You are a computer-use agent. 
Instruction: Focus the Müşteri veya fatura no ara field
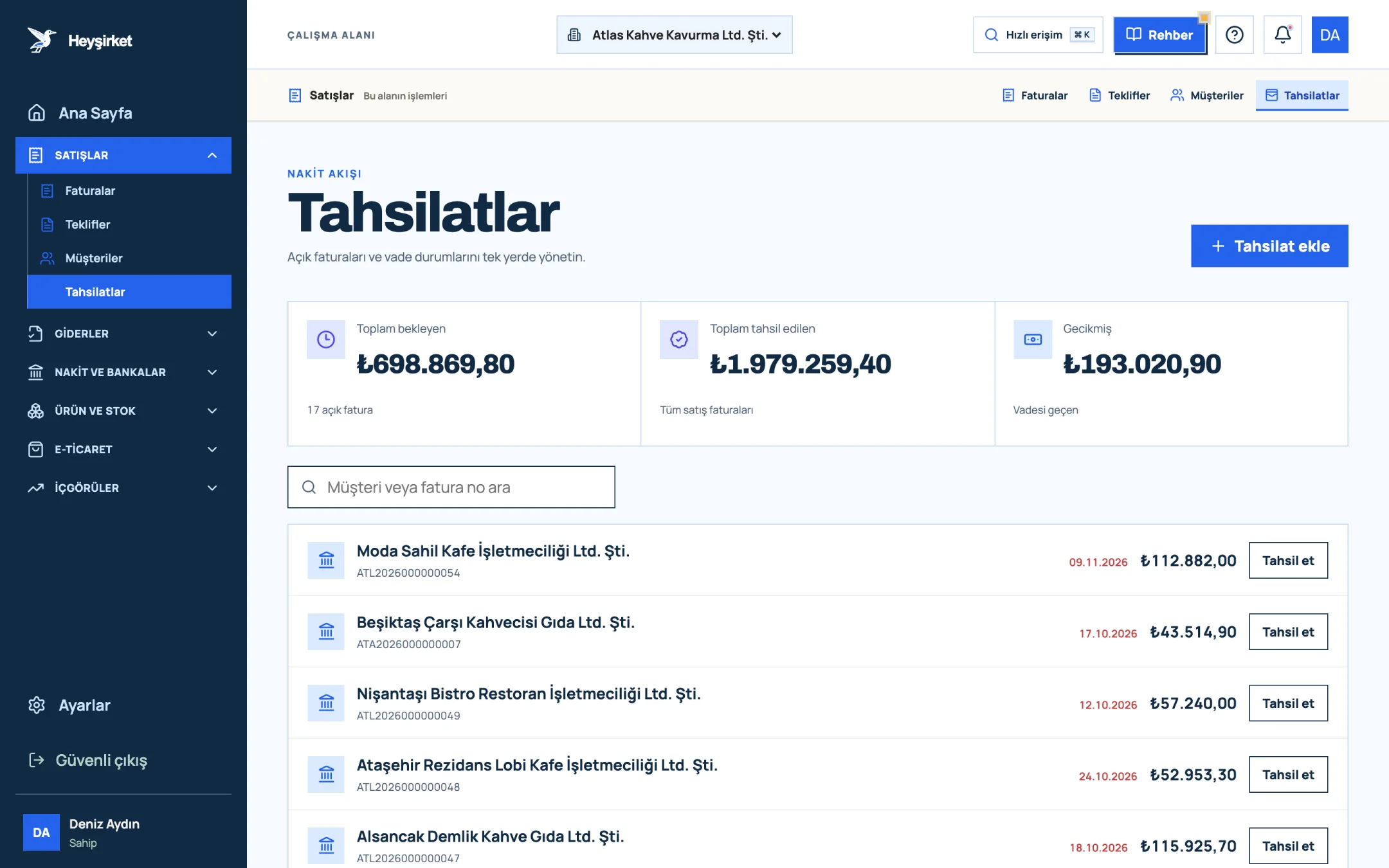pyautogui.click(x=451, y=487)
